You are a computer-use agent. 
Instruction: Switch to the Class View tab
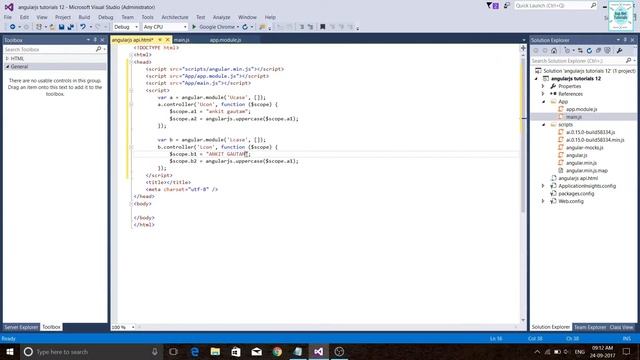pos(621,327)
